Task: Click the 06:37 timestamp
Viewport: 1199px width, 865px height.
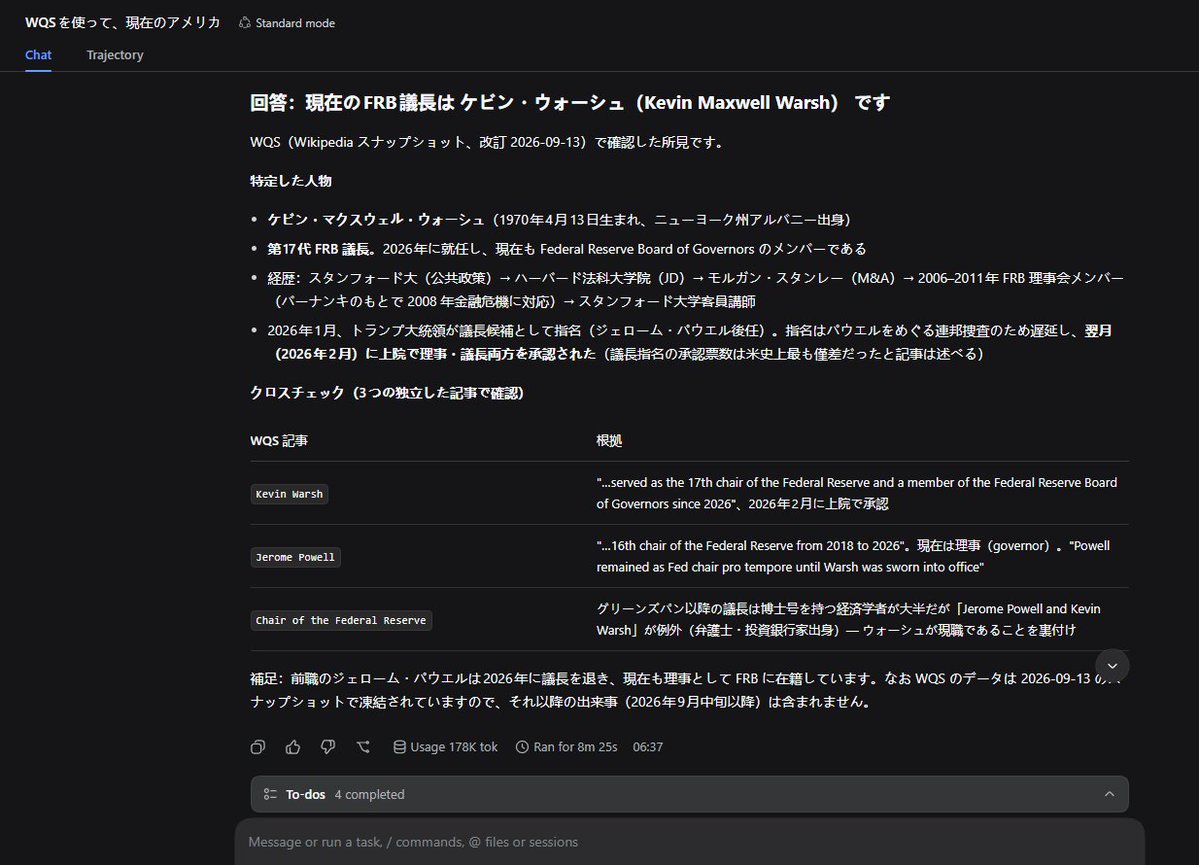Action: click(x=648, y=747)
